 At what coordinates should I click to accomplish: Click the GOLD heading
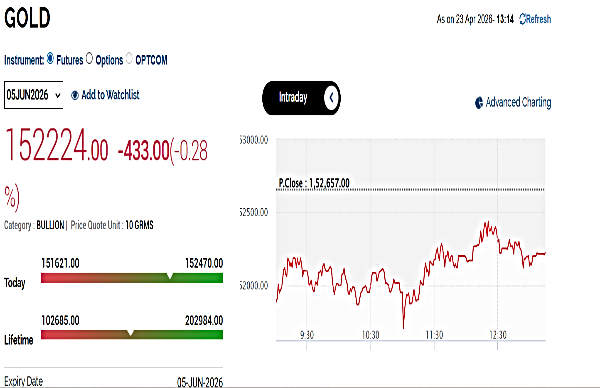tap(27, 18)
